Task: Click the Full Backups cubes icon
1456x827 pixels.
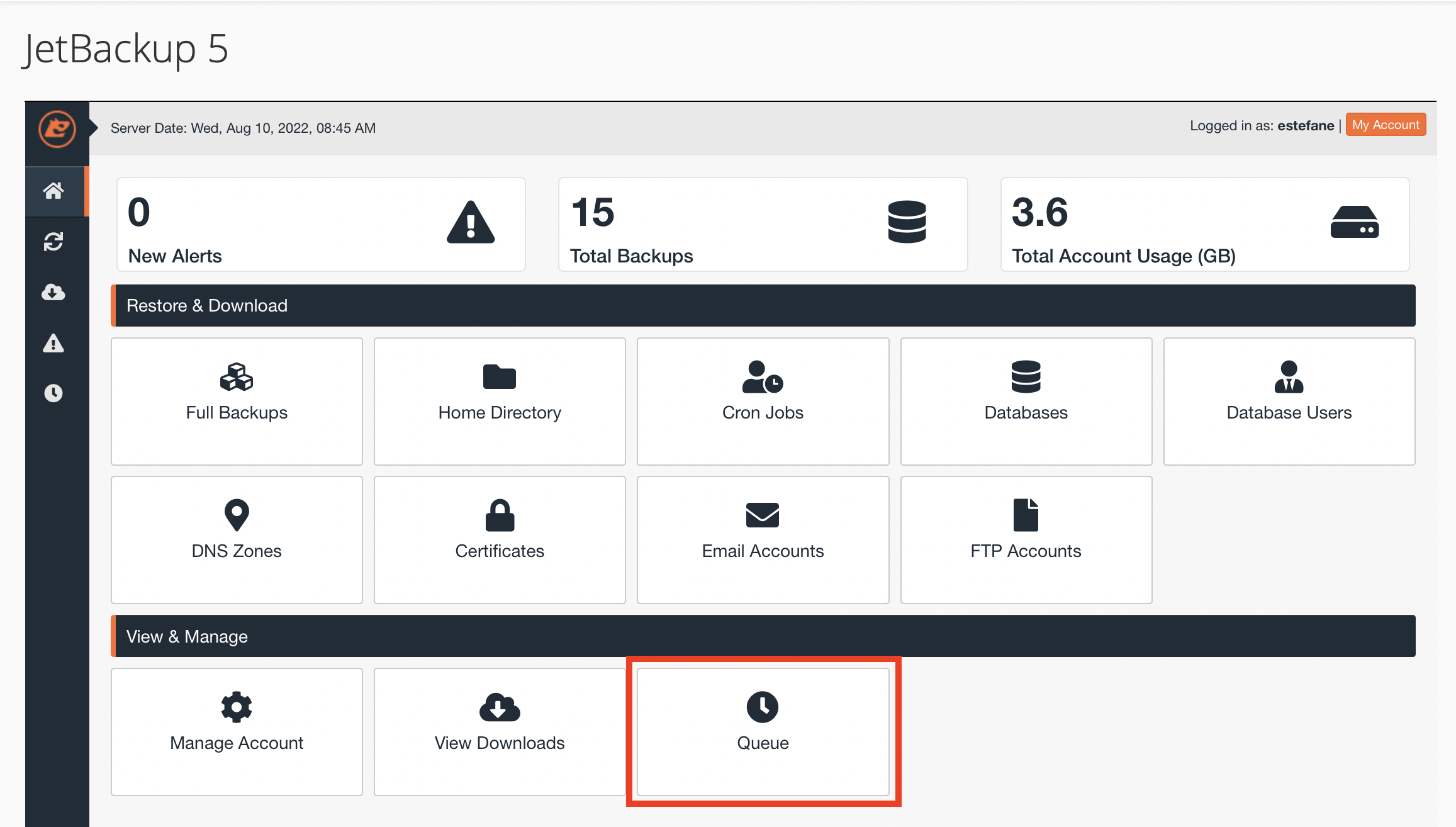Action: tap(237, 376)
